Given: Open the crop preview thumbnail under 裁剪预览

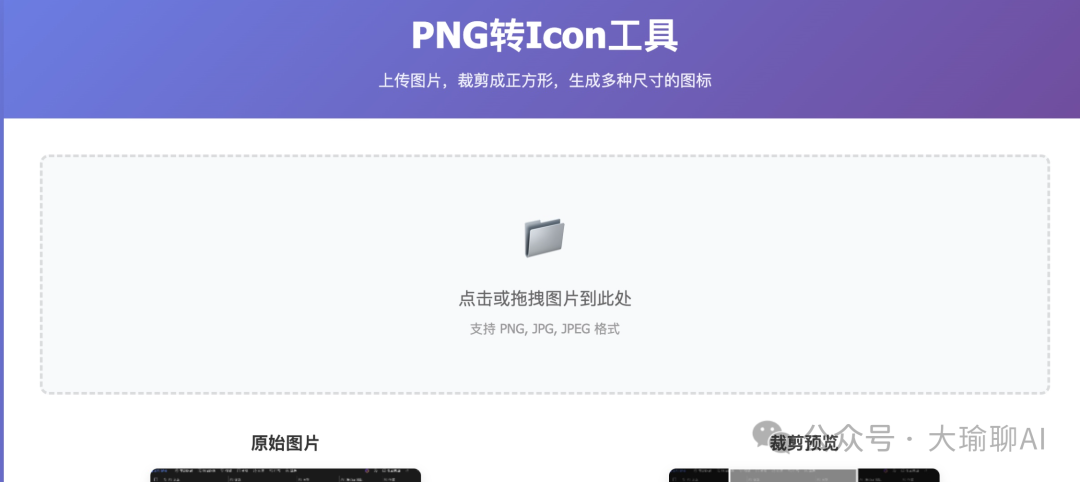Looking at the screenshot, I should pyautogui.click(x=804, y=475).
